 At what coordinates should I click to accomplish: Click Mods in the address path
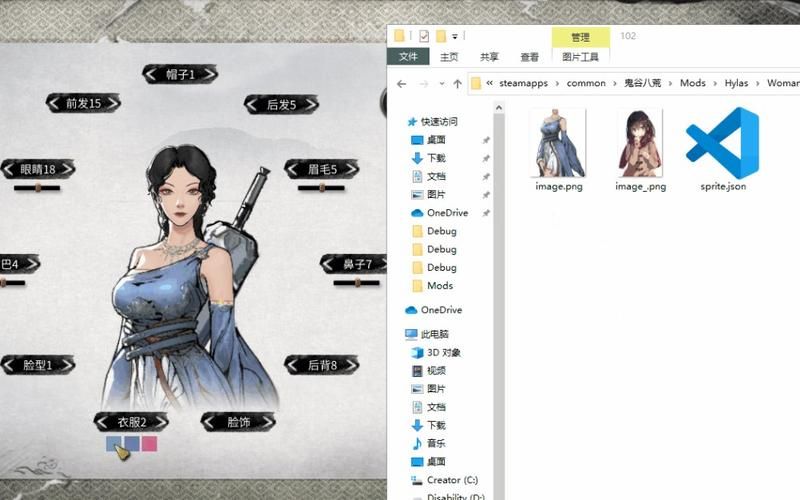click(693, 83)
